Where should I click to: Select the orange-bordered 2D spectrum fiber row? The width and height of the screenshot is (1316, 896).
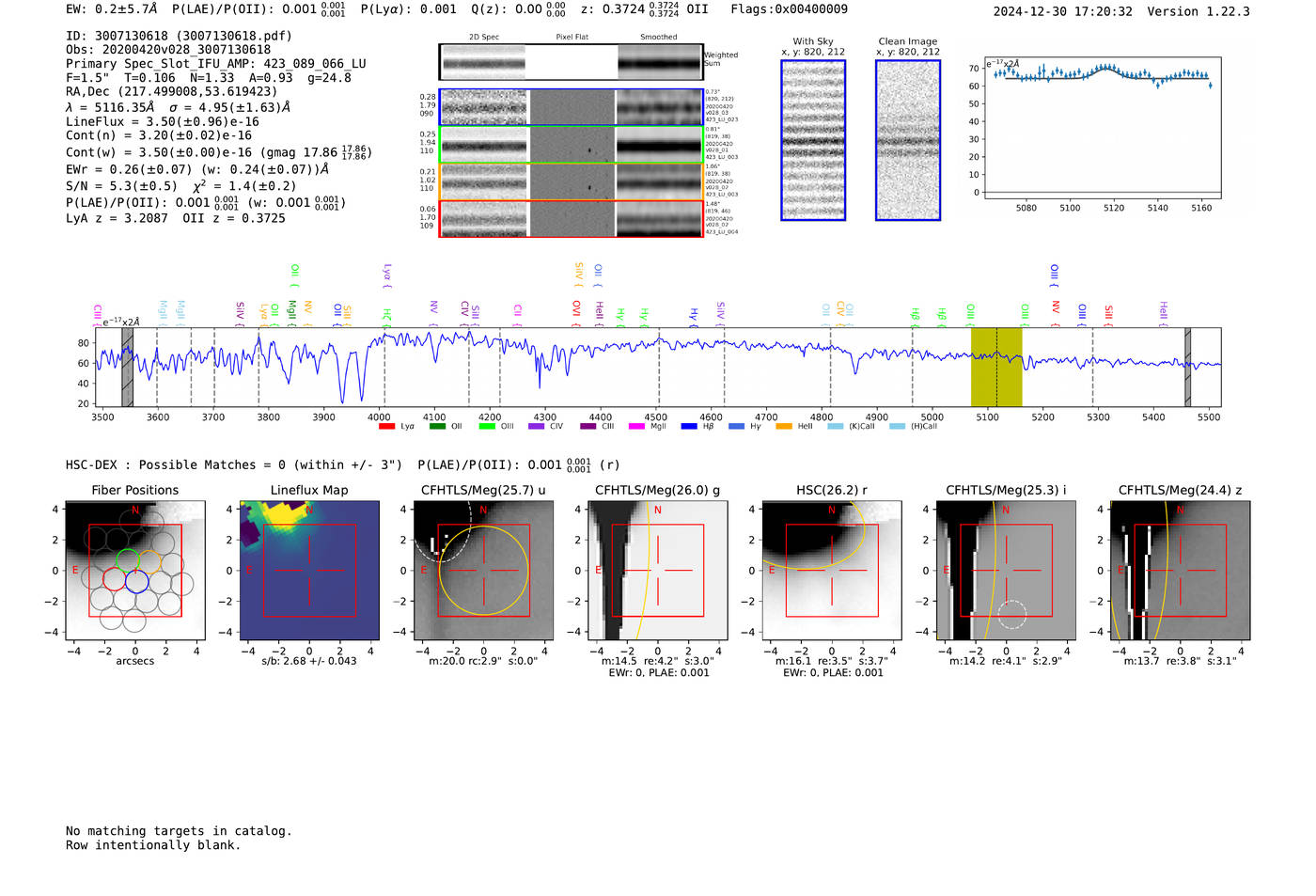571,181
